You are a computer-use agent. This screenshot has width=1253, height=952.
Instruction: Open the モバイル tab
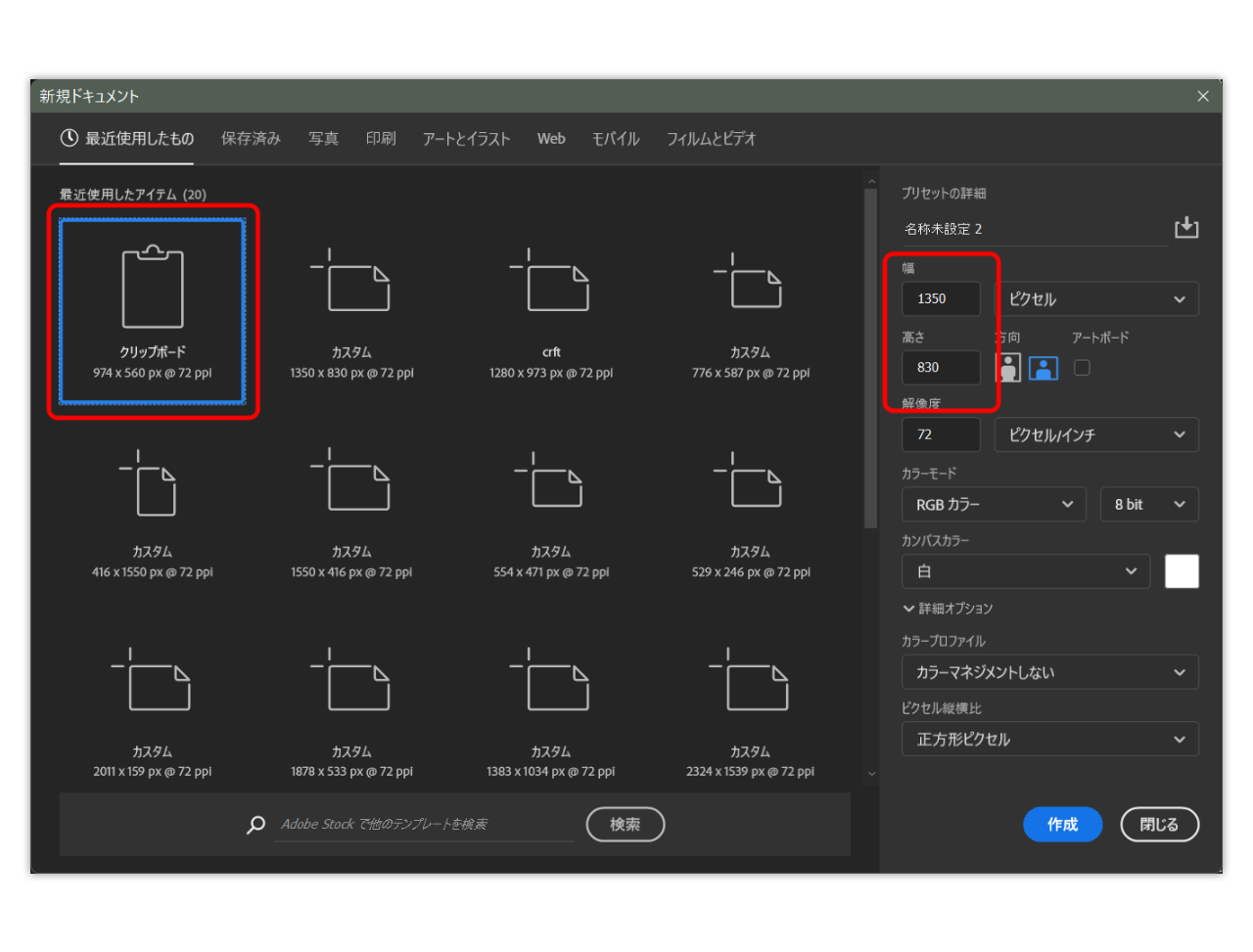coord(616,139)
